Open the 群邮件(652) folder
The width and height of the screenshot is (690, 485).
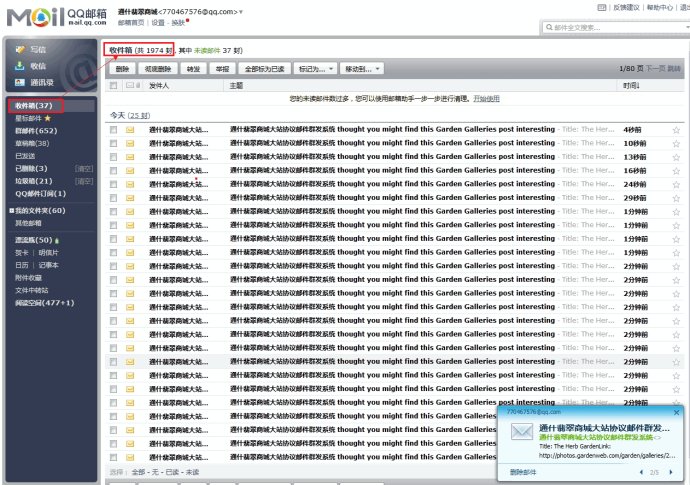click(36, 130)
